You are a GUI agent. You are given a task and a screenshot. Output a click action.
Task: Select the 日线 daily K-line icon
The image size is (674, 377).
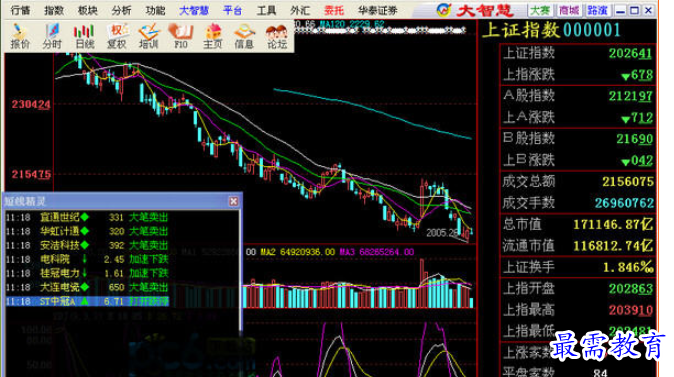click(x=84, y=36)
